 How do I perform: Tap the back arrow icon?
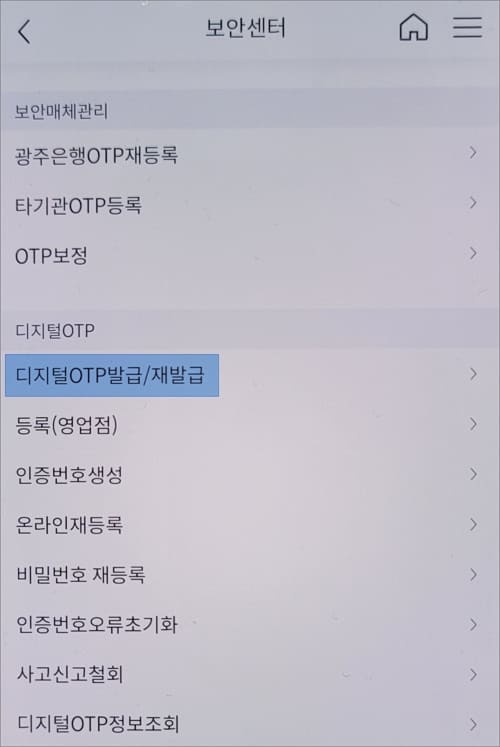point(24,32)
